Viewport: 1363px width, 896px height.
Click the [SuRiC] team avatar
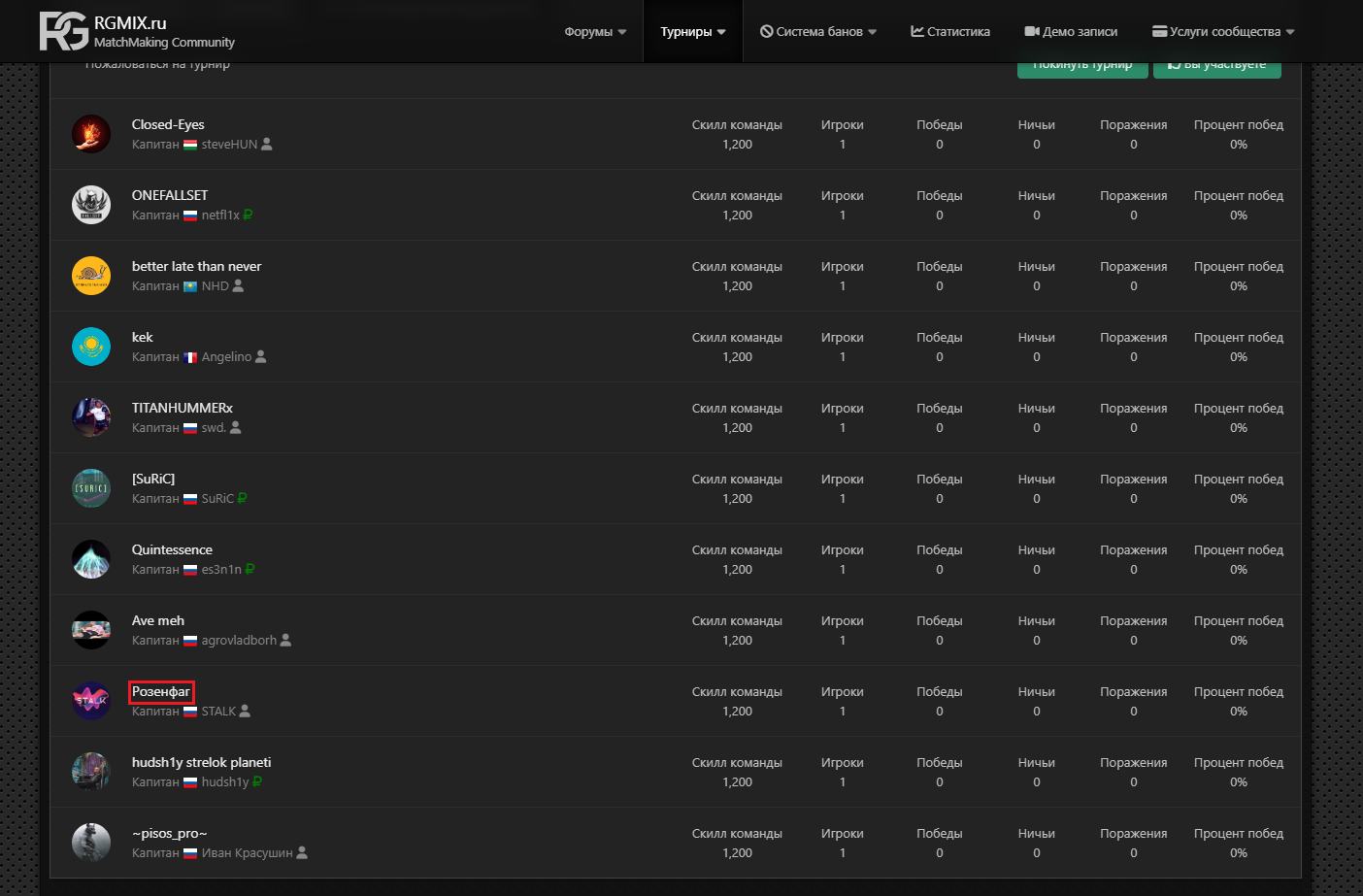(x=91, y=488)
